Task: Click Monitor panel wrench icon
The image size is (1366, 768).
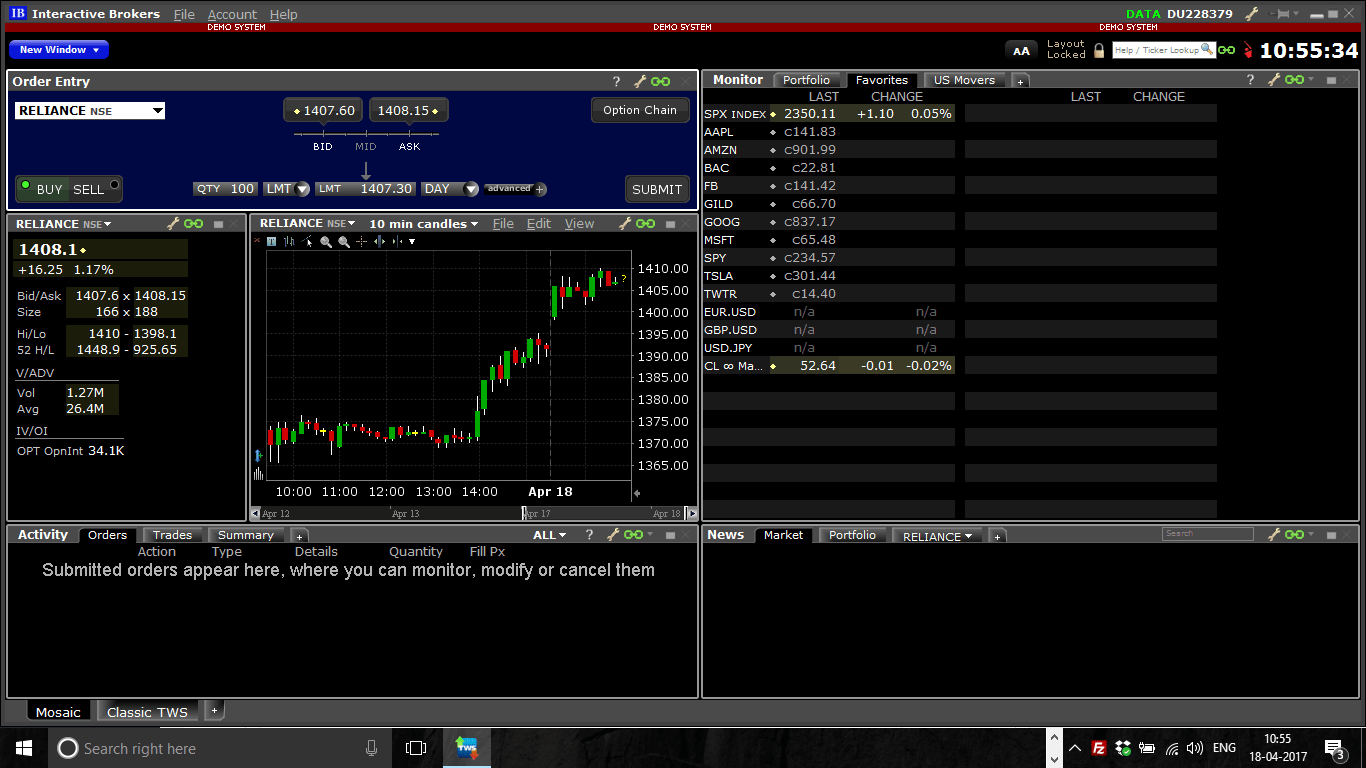Action: pyautogui.click(x=1274, y=80)
